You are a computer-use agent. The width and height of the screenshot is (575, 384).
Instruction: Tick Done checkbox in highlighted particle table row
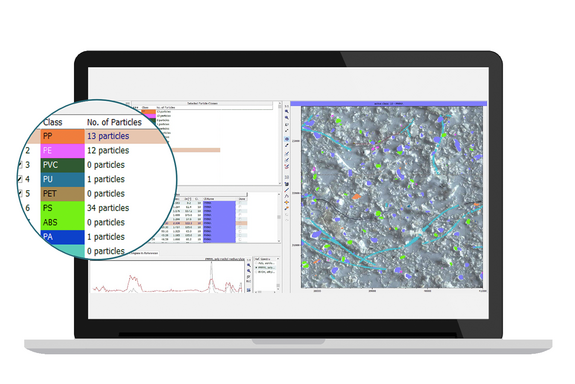(240, 223)
